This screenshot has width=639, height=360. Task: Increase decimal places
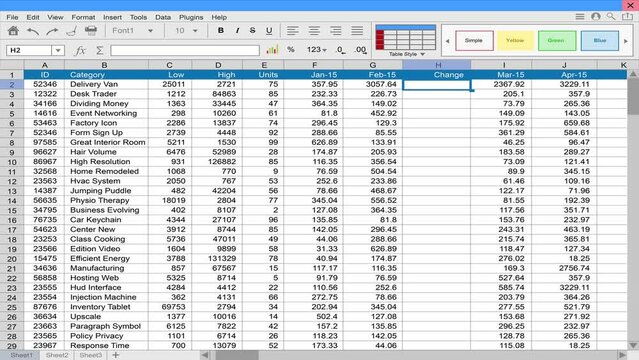[360, 50]
